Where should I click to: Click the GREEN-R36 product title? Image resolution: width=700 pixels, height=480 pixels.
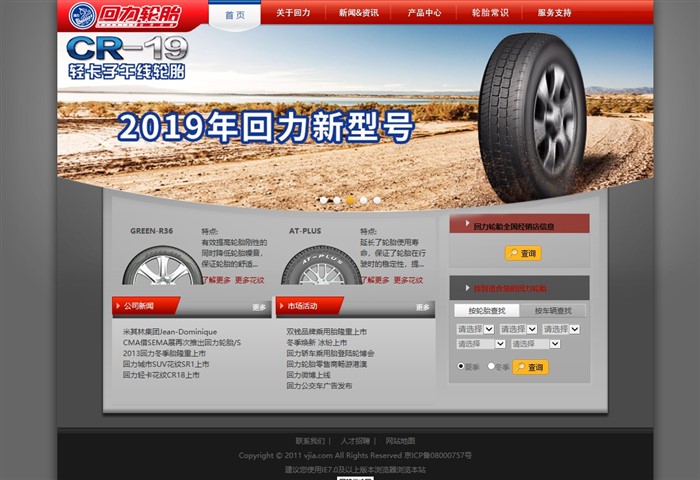coord(151,231)
